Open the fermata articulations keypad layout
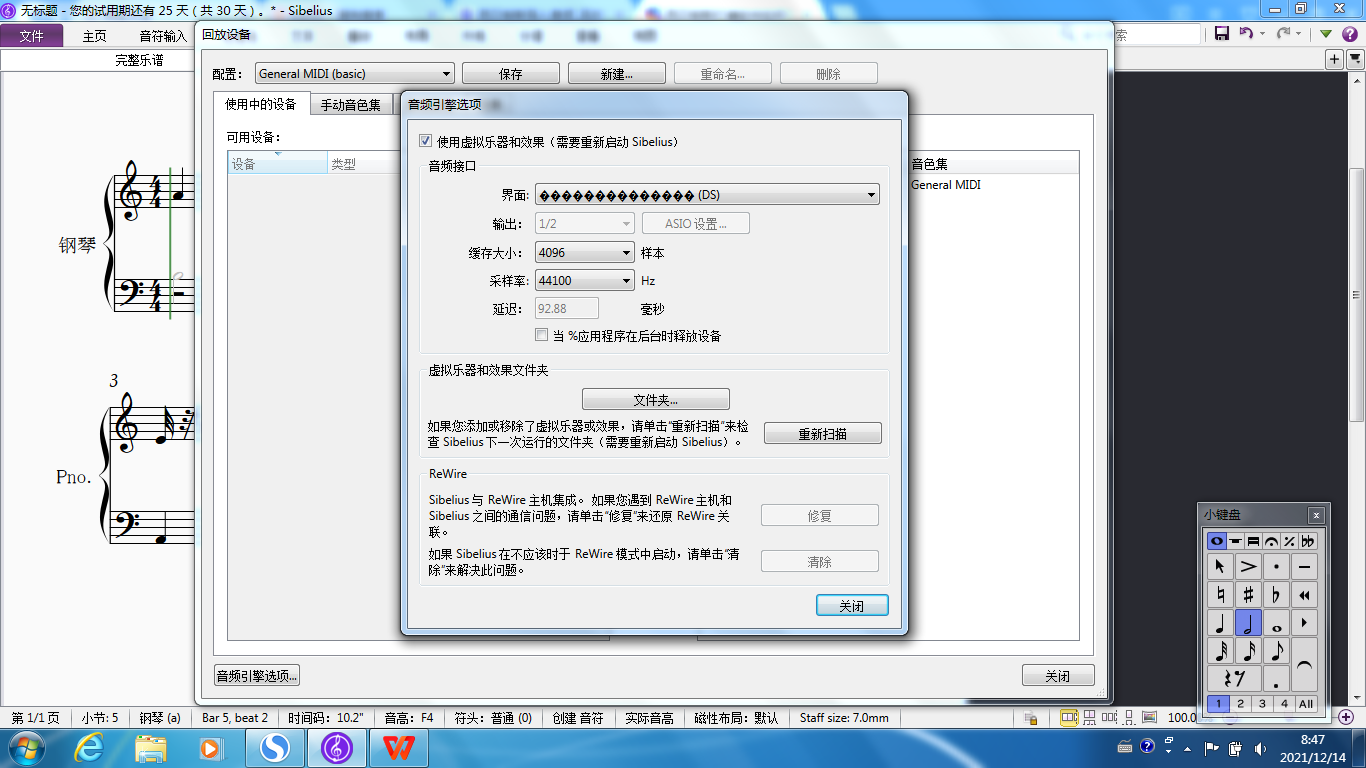1366x768 pixels. coord(1271,541)
